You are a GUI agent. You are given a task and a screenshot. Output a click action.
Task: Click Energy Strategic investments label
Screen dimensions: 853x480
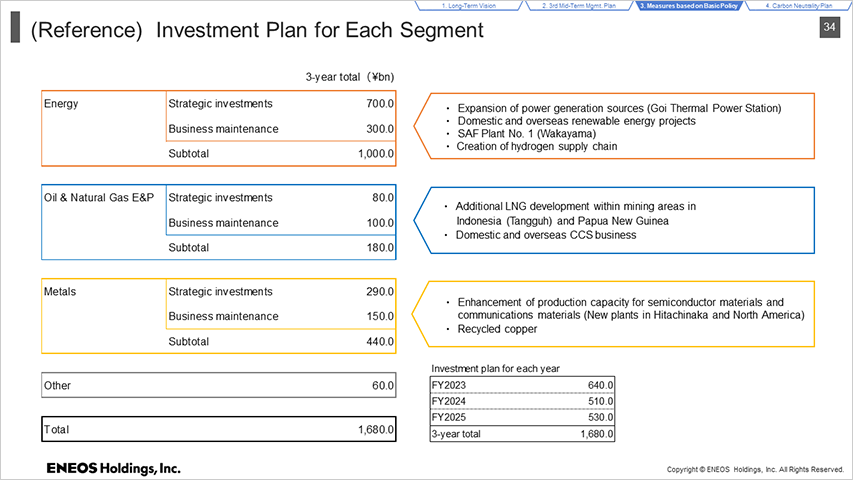point(220,103)
